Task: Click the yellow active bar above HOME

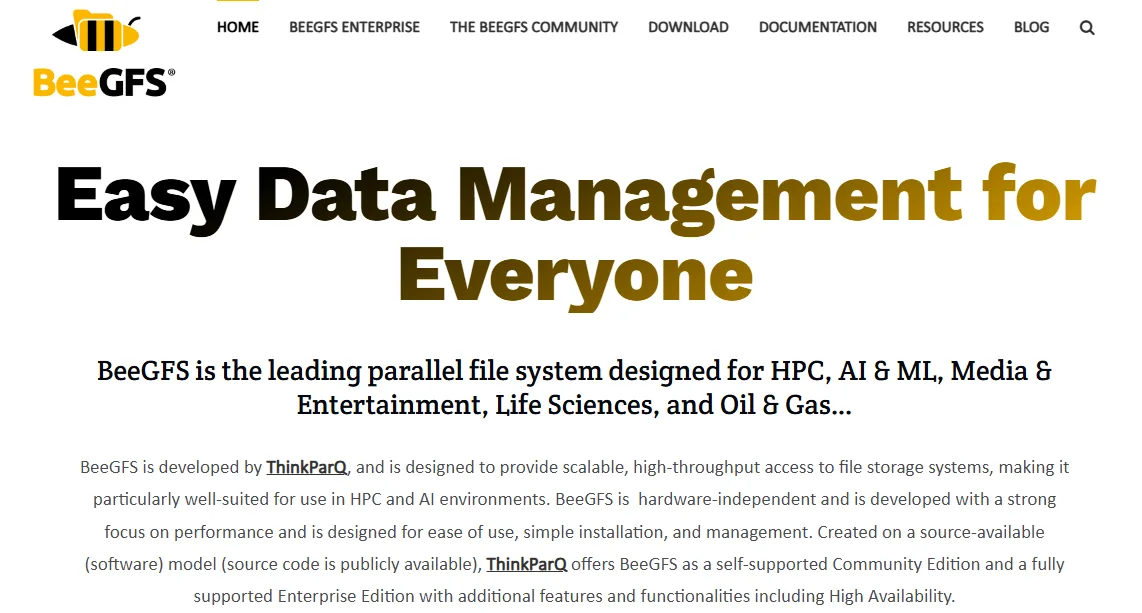Action: (x=238, y=2)
